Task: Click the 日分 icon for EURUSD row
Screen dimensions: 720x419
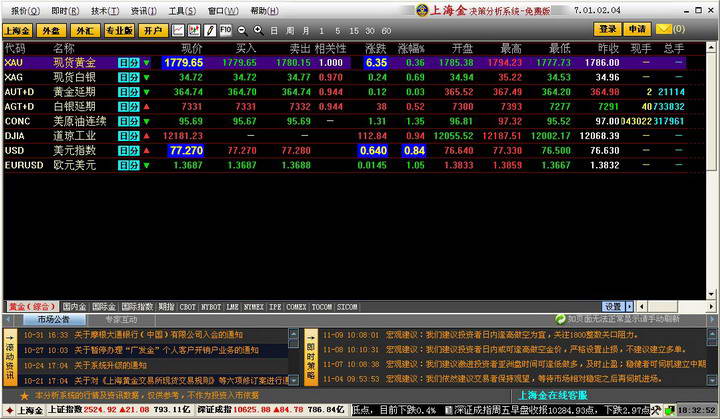Action: coord(129,166)
